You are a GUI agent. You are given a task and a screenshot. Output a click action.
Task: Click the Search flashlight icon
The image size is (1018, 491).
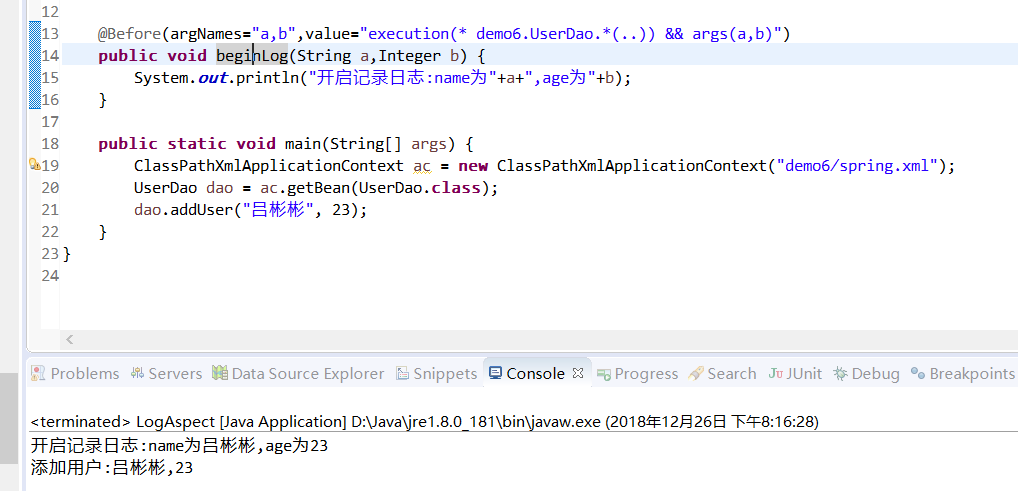(696, 373)
